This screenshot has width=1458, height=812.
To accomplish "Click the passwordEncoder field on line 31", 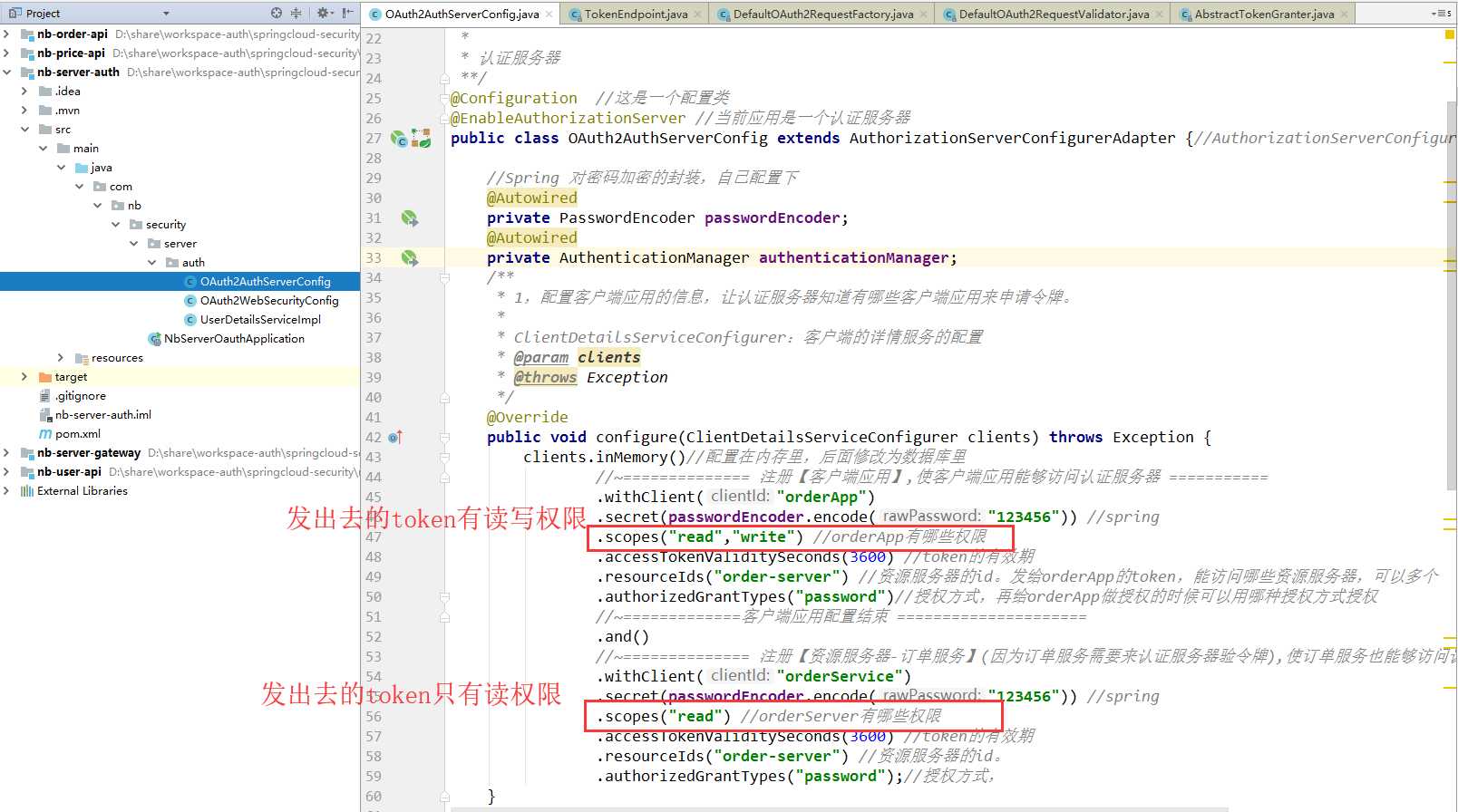I will 772,217.
